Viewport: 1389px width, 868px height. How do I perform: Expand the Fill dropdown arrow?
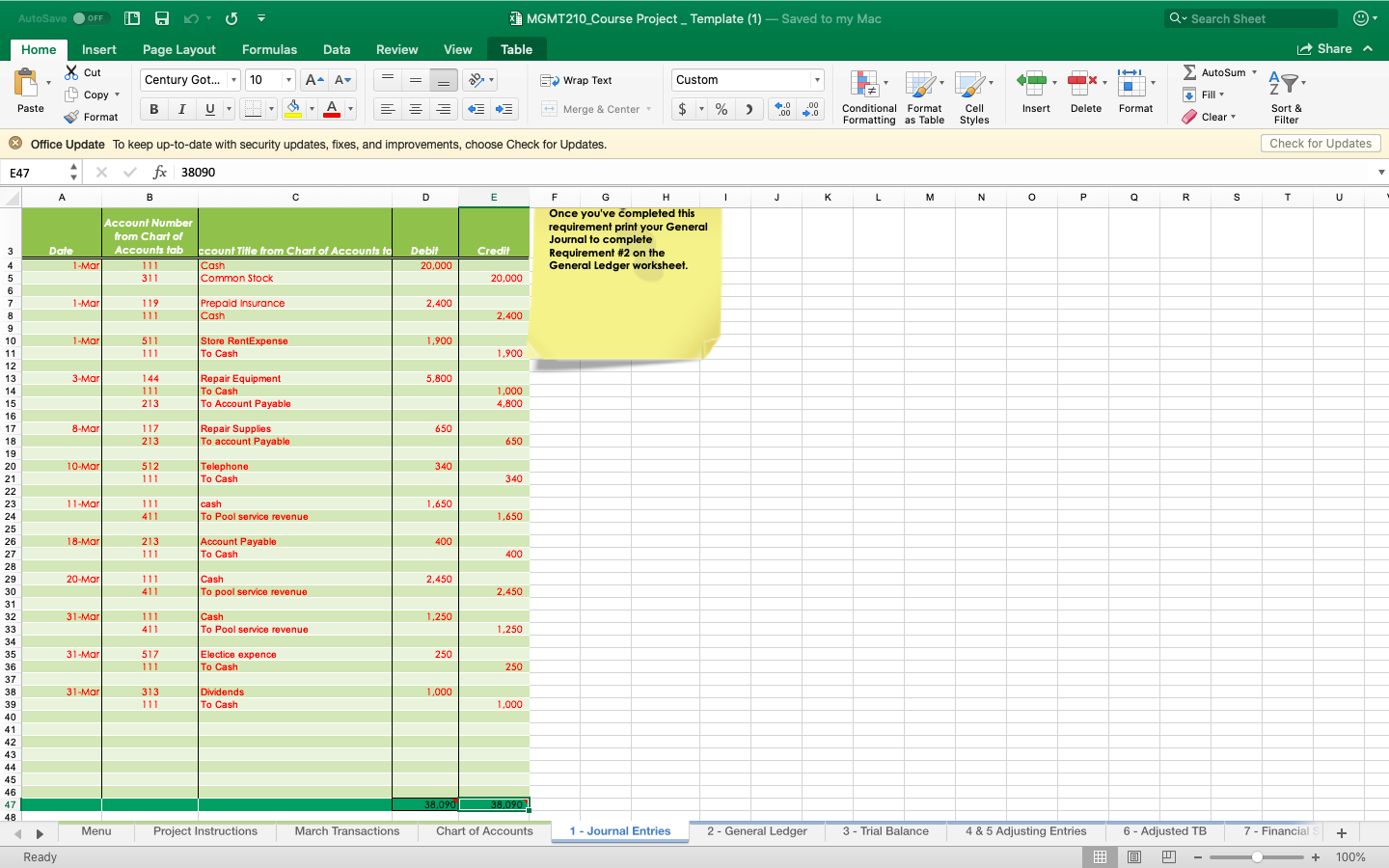pyautogui.click(x=1221, y=95)
